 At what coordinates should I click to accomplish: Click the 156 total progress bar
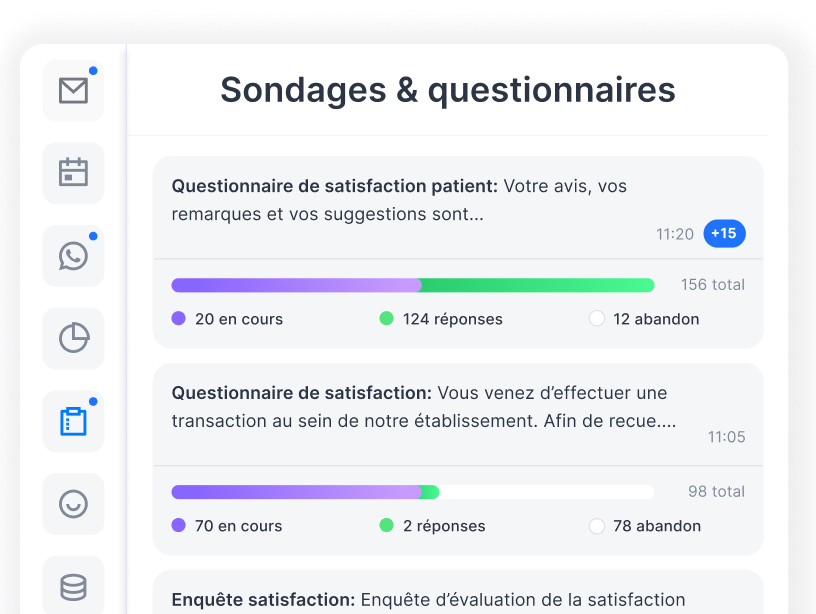[x=412, y=285]
